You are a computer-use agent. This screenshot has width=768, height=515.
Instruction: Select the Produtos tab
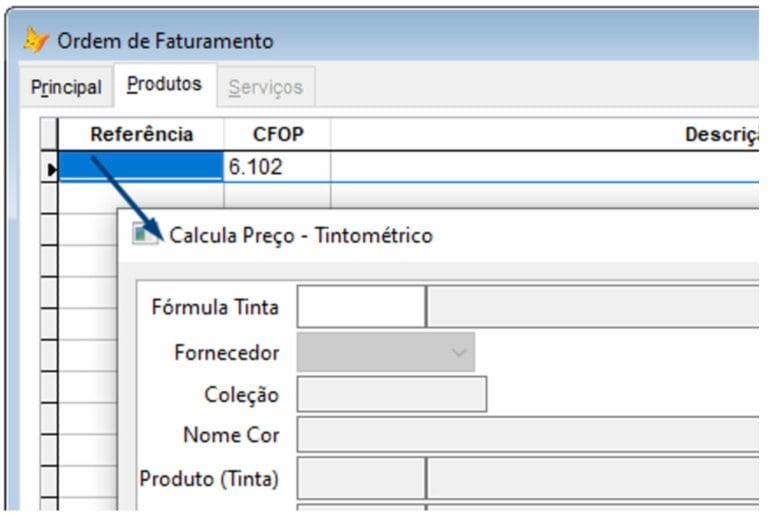(165, 84)
